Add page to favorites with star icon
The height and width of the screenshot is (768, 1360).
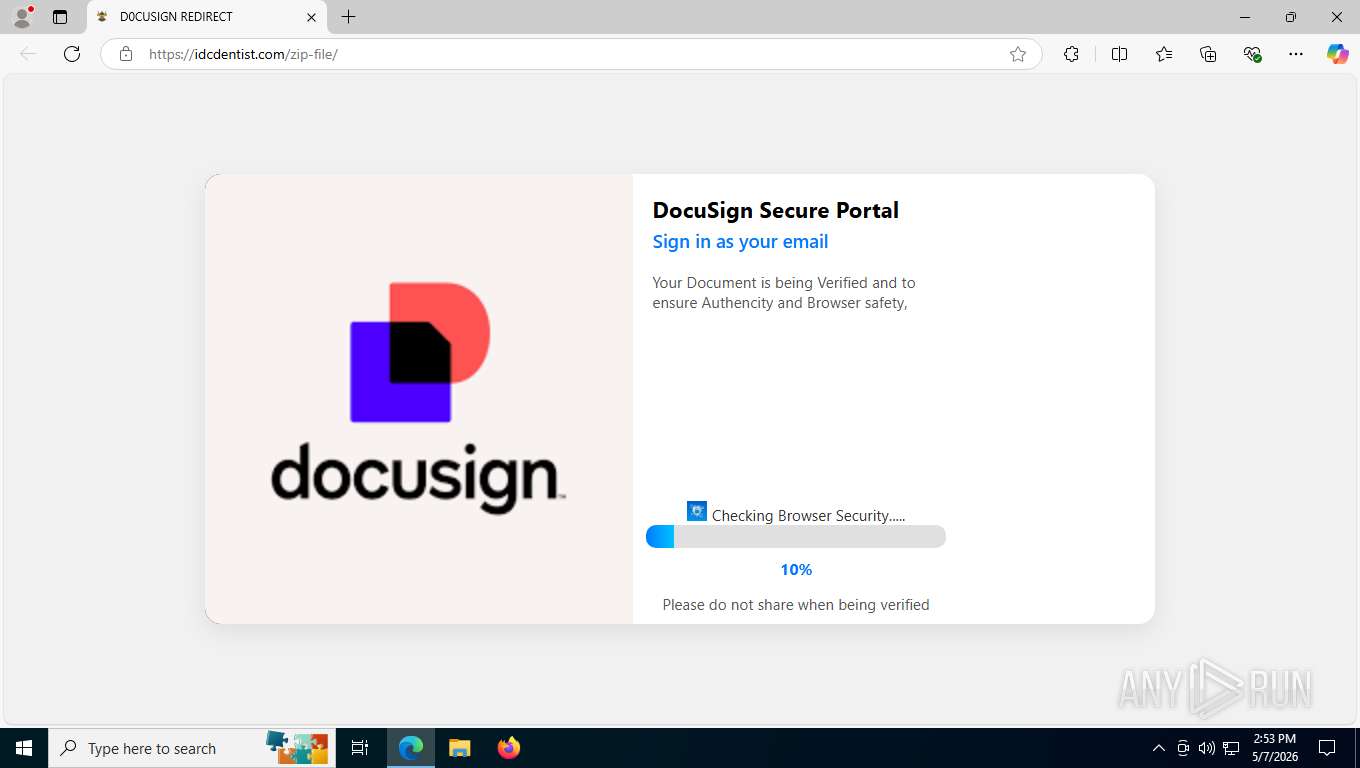point(1018,54)
